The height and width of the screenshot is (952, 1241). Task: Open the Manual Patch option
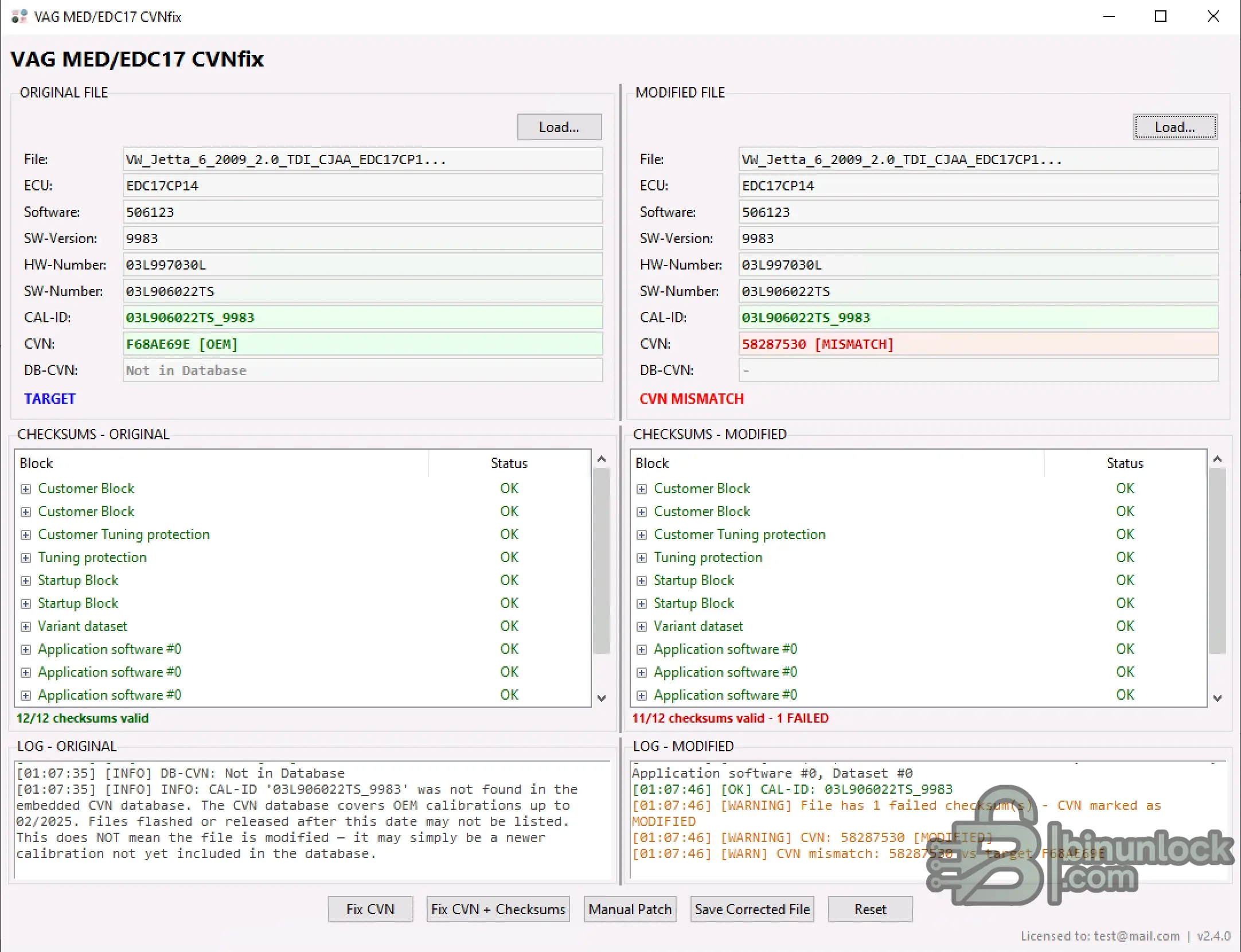point(630,909)
